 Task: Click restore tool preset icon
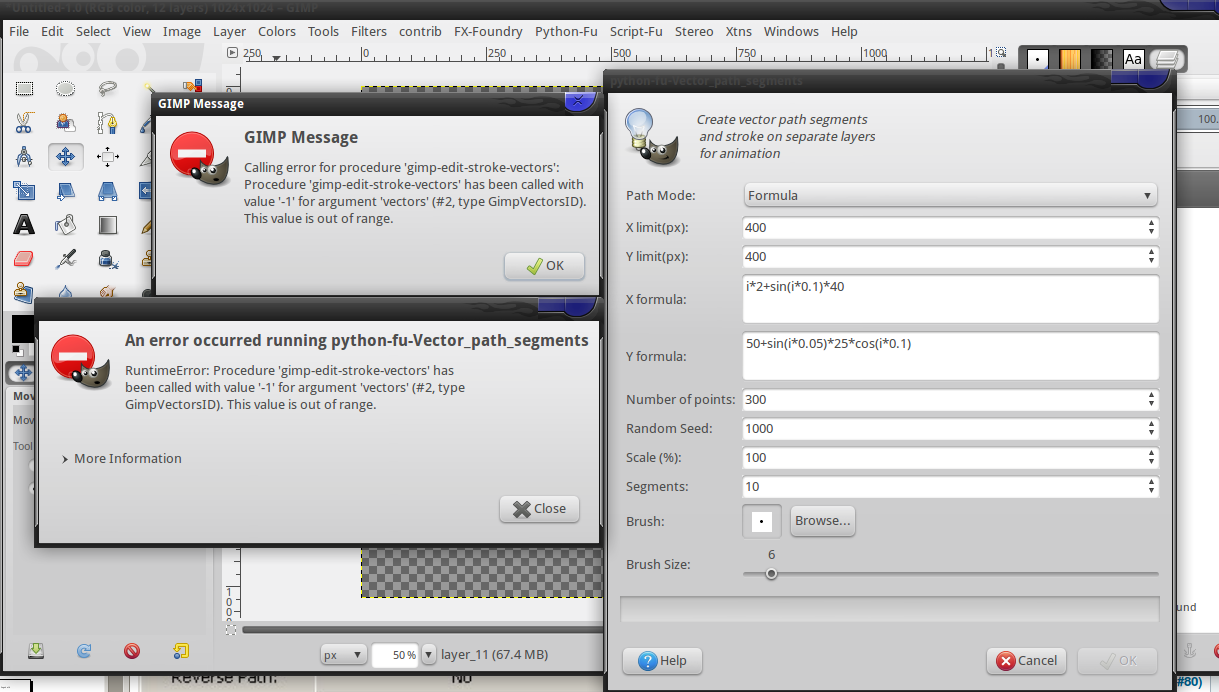(84, 651)
